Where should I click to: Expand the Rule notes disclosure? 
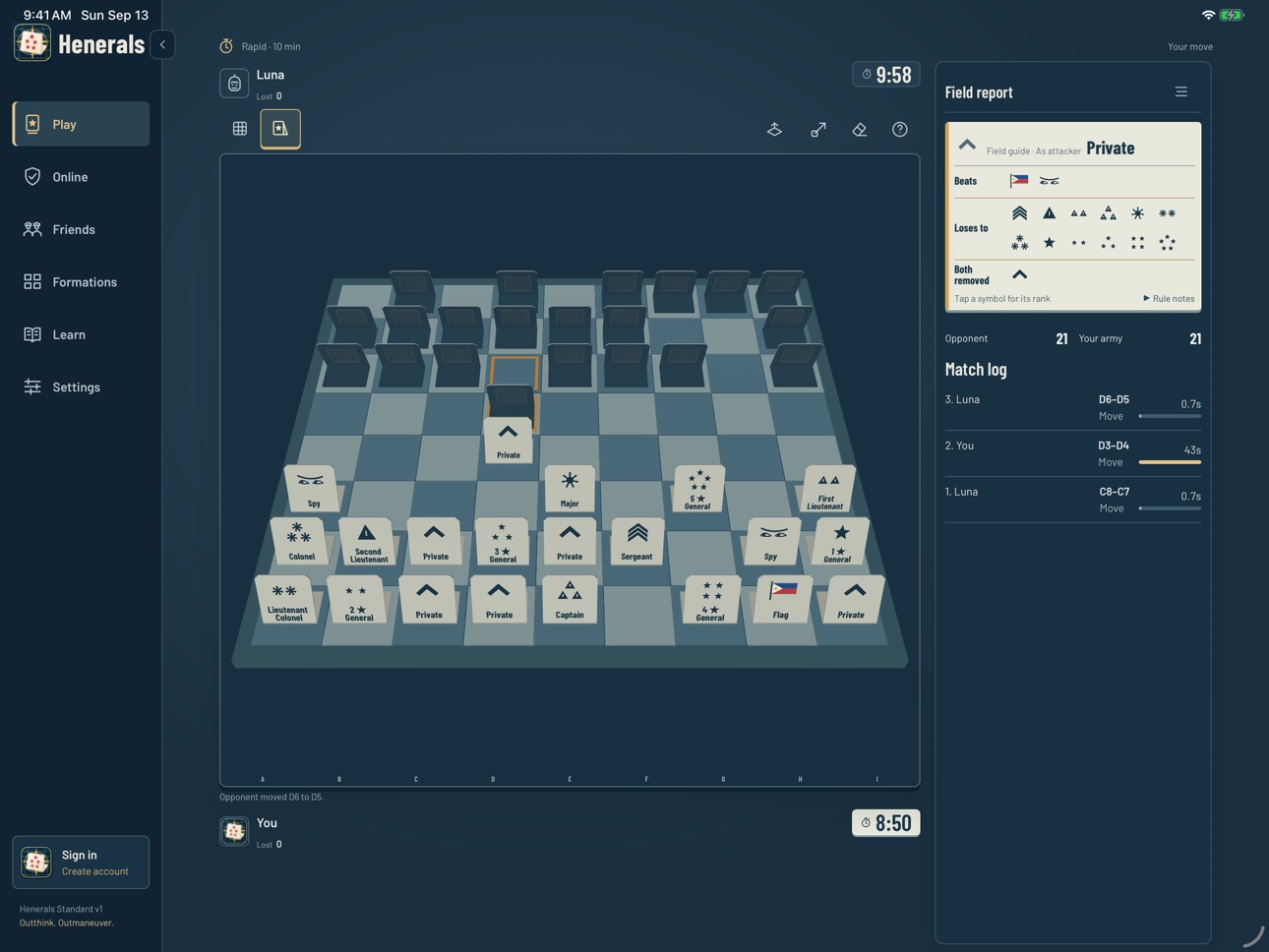pyautogui.click(x=1169, y=298)
